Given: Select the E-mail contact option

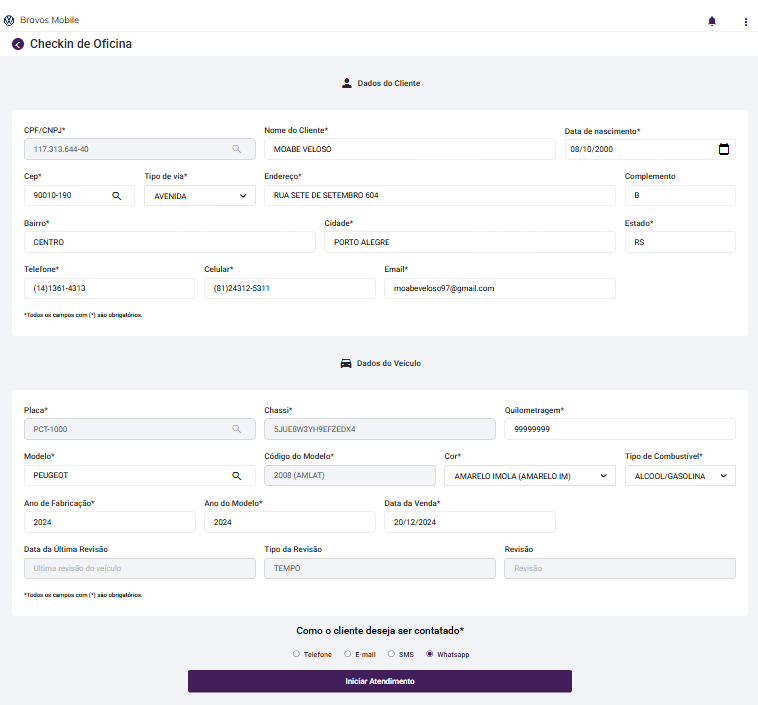Looking at the screenshot, I should (347, 654).
